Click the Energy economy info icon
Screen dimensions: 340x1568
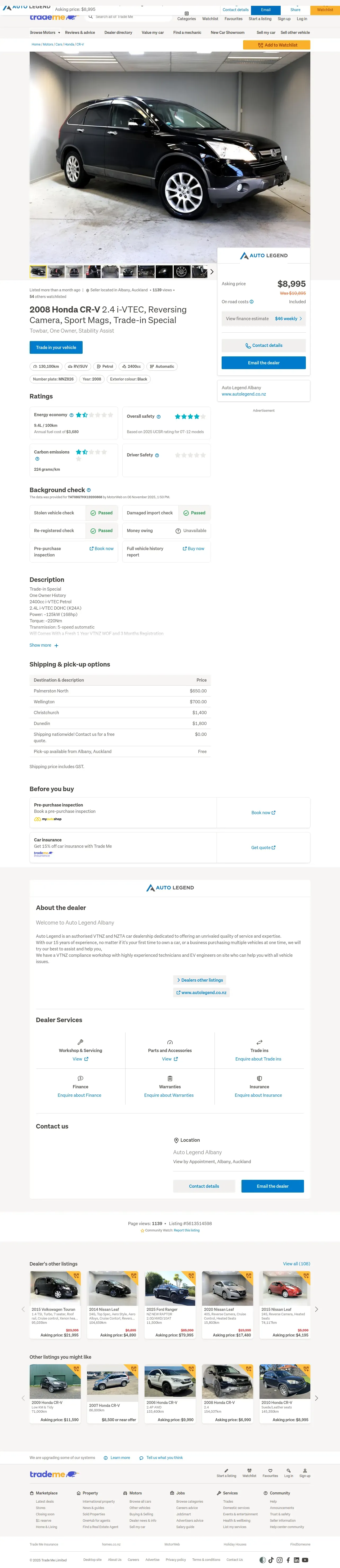click(71, 415)
